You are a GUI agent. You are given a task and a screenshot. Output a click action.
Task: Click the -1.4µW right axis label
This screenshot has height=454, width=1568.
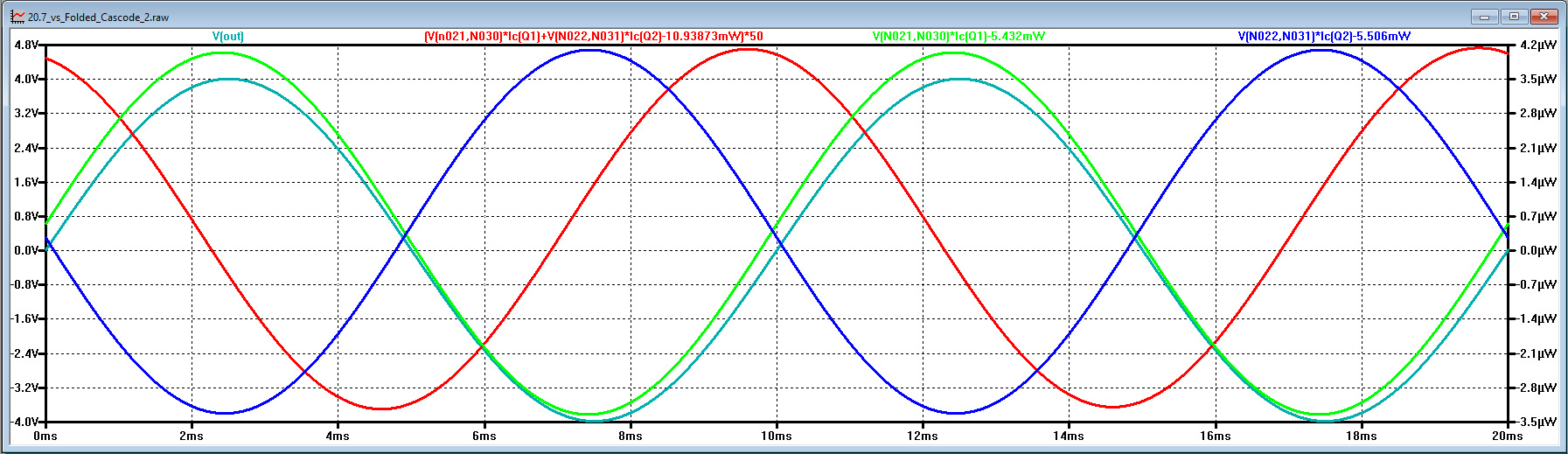(1537, 319)
